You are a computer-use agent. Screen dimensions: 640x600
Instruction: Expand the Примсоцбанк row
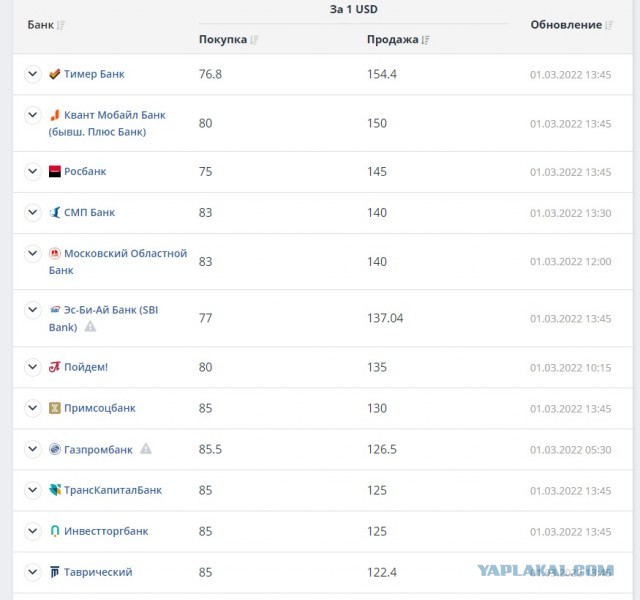coord(33,408)
